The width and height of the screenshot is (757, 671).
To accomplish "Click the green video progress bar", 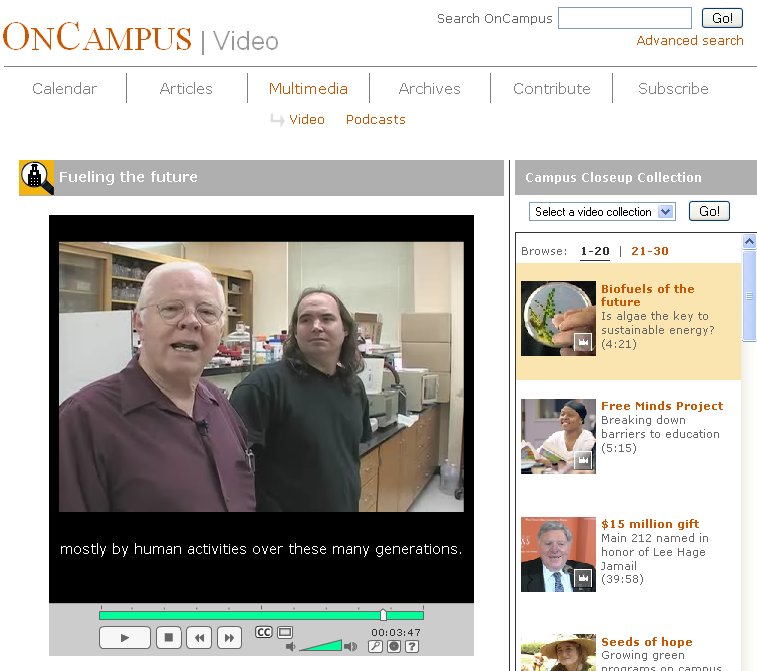I will (x=261, y=615).
